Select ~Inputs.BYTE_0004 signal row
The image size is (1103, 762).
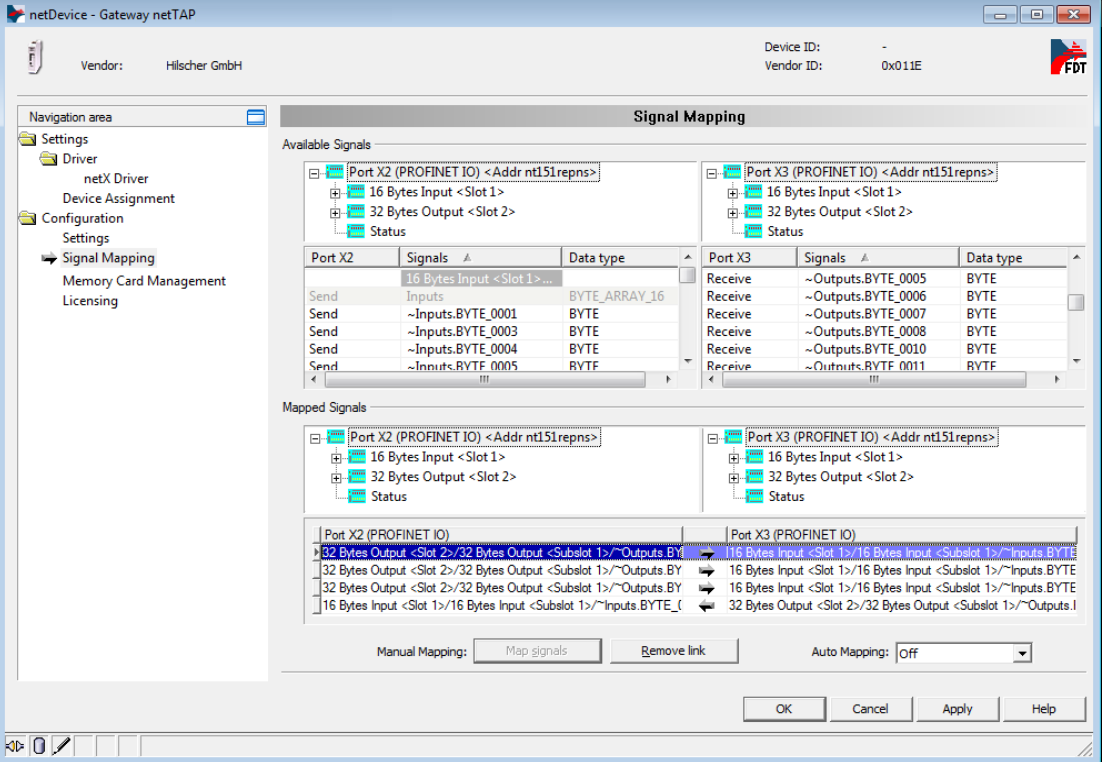pos(492,349)
